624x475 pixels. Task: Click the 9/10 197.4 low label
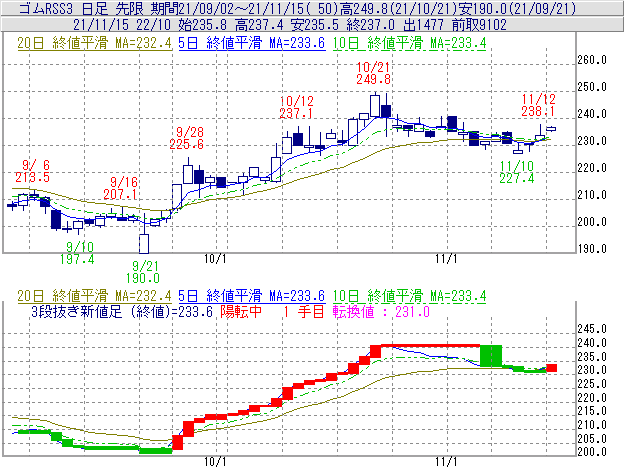[77, 253]
